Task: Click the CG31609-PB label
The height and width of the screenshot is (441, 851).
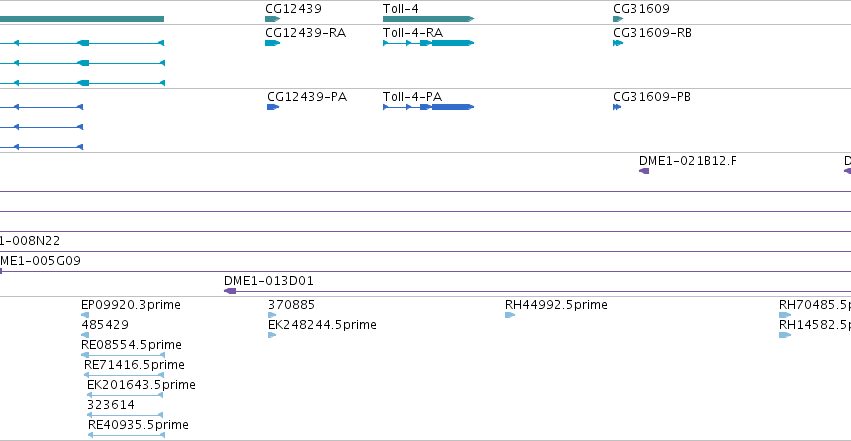Action: point(652,97)
